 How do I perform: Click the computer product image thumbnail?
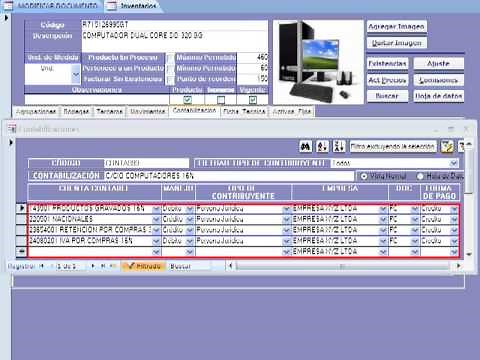pos(318,62)
